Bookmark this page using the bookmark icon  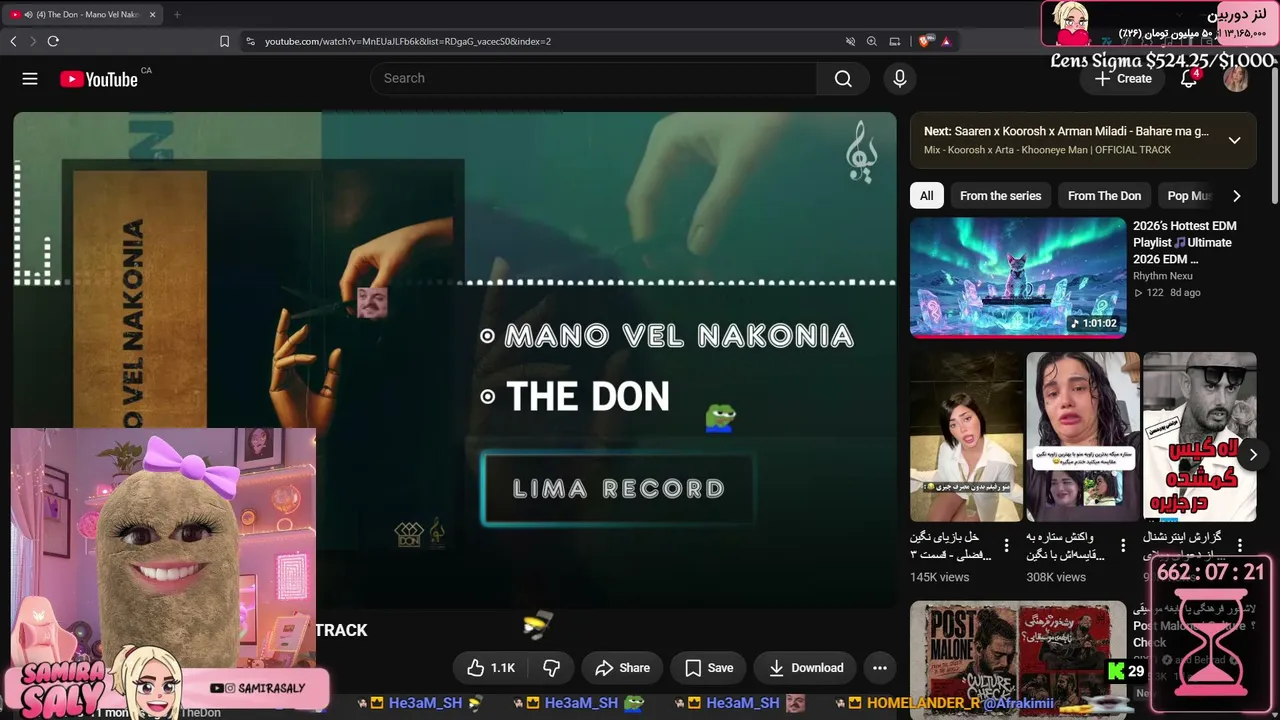[x=224, y=41]
